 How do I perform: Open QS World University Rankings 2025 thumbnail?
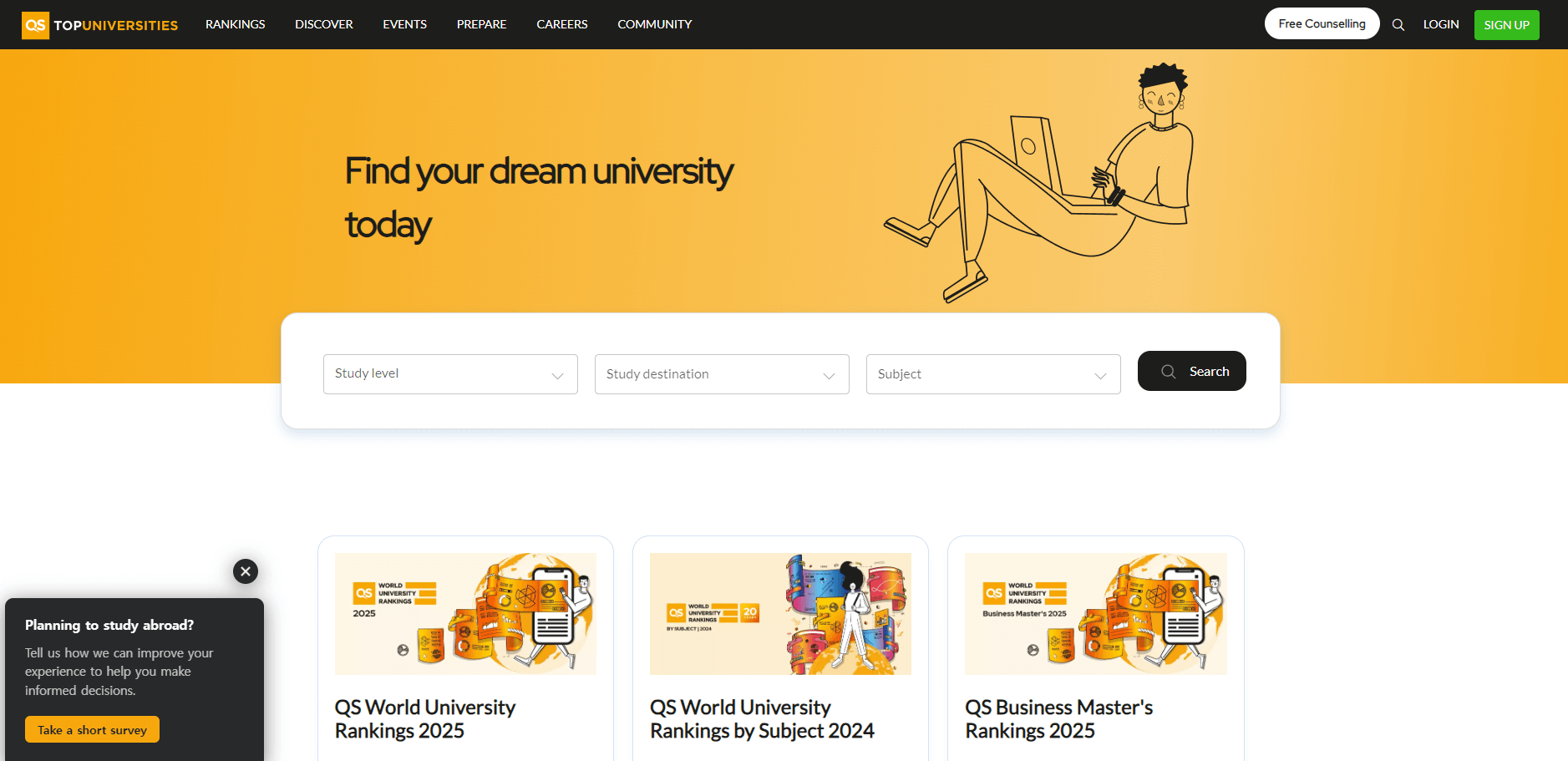click(465, 614)
